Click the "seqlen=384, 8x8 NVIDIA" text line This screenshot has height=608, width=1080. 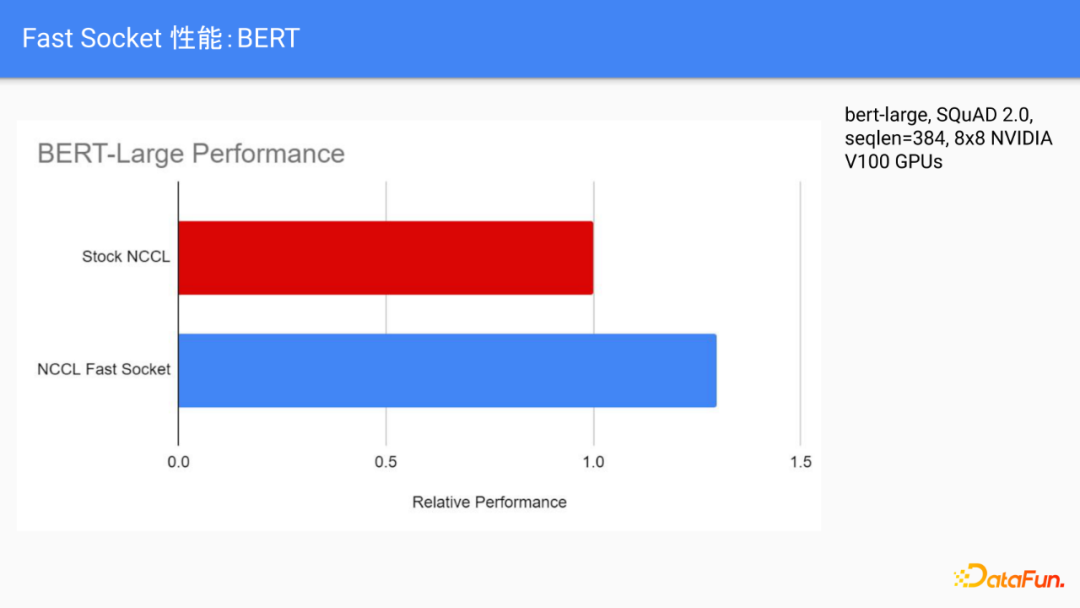(x=948, y=138)
